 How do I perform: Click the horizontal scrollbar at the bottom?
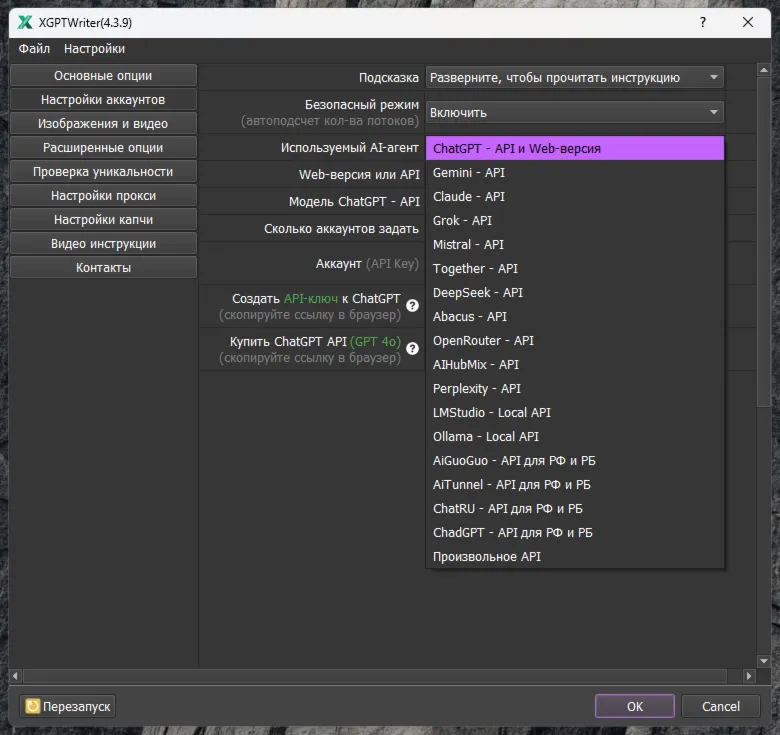380,677
